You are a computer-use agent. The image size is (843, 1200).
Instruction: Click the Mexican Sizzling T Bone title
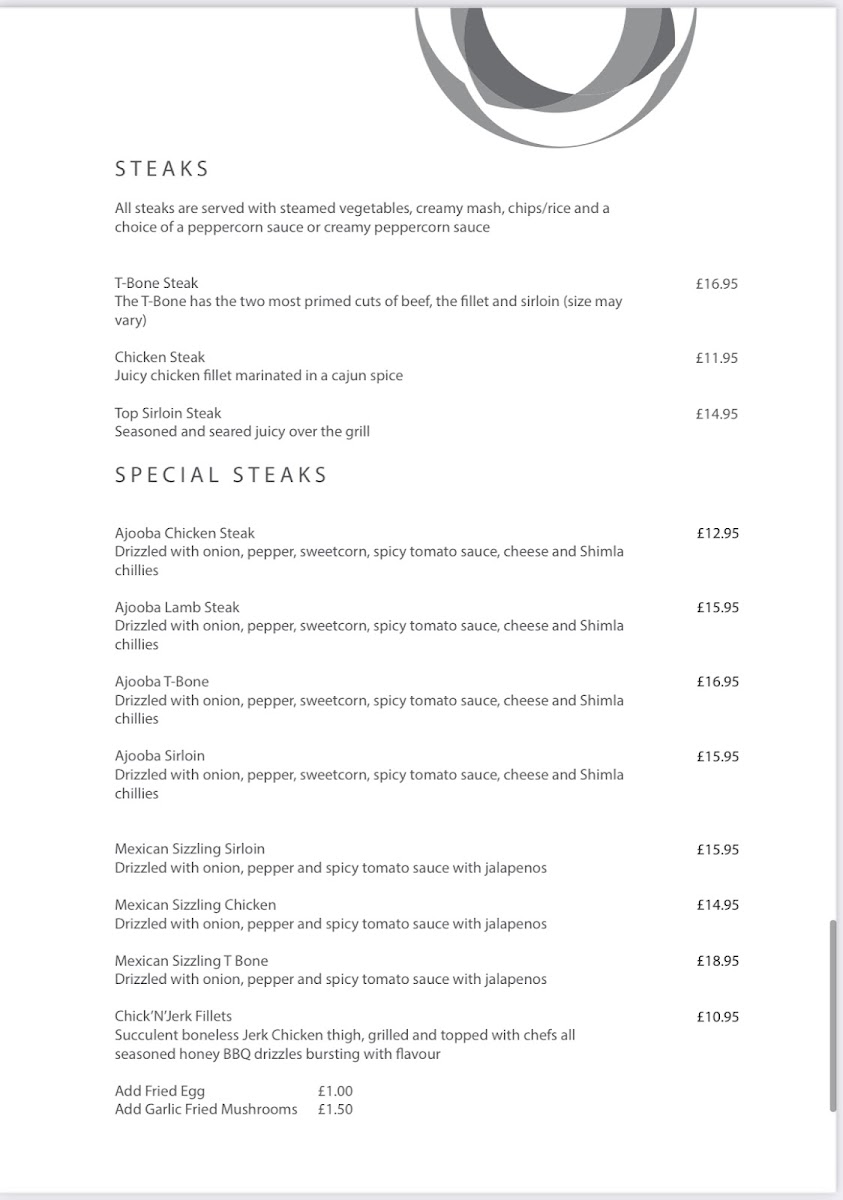click(x=191, y=961)
